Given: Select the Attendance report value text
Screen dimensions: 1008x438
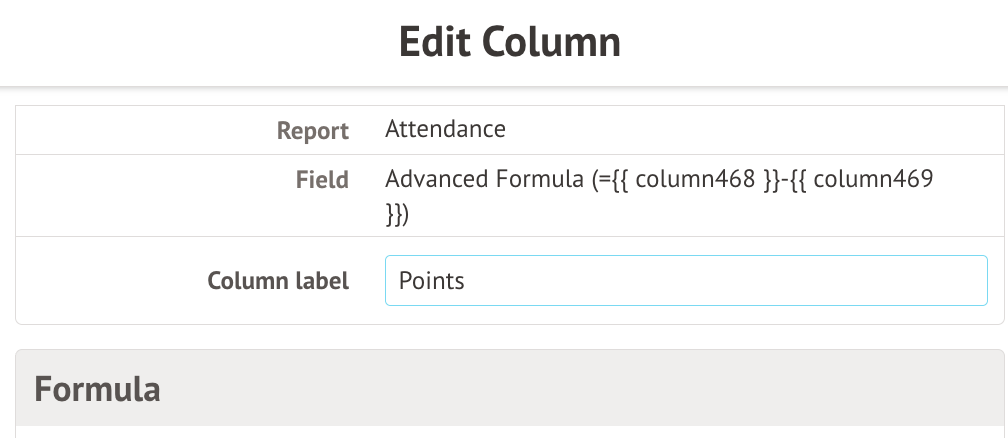Looking at the screenshot, I should click(x=445, y=129).
